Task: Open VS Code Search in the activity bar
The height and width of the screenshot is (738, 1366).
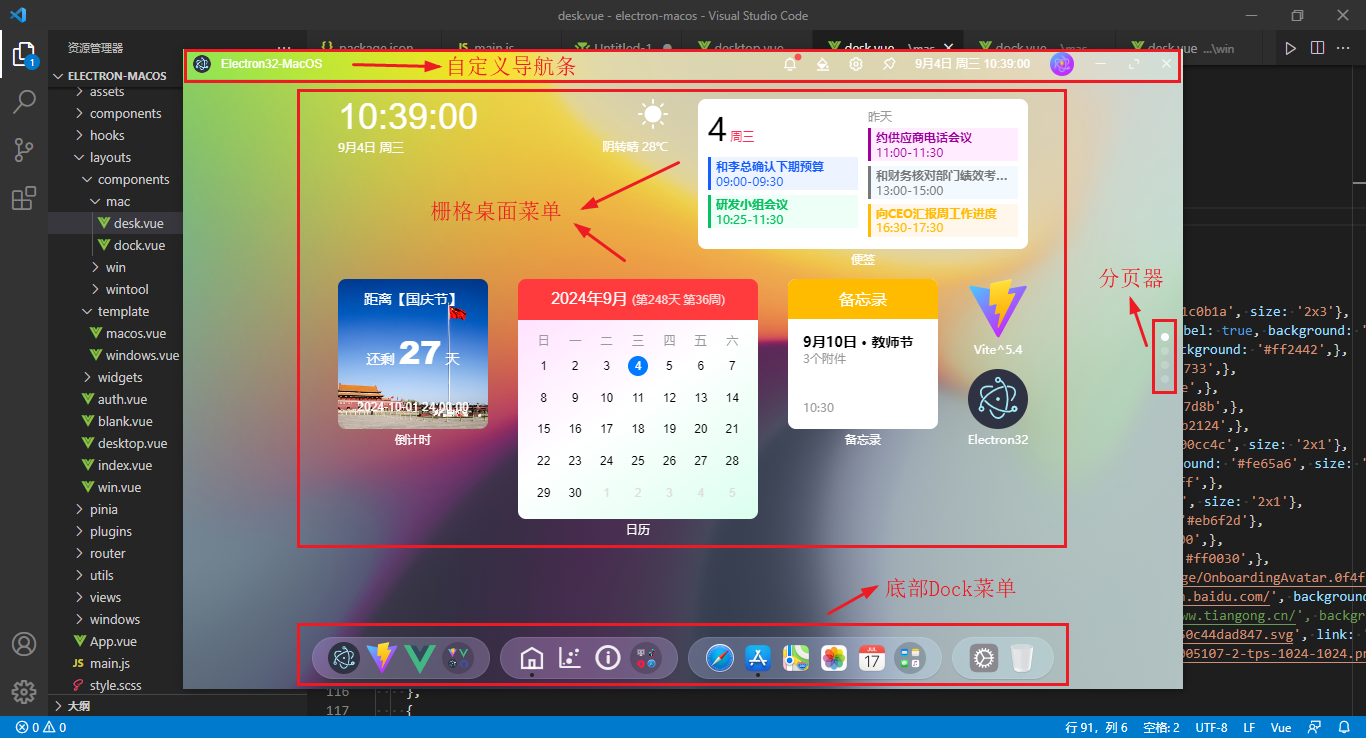Action: tap(24, 101)
